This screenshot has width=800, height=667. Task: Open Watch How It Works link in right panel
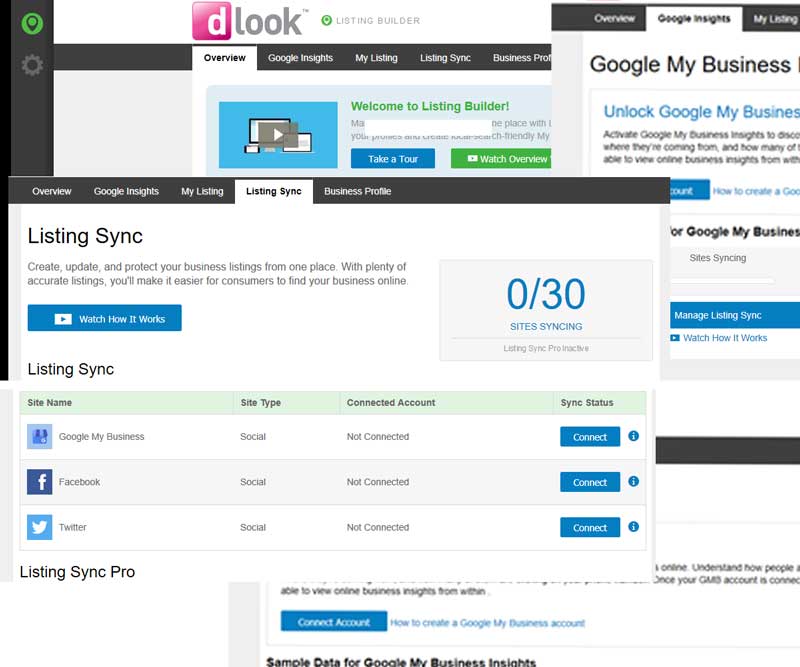point(725,338)
